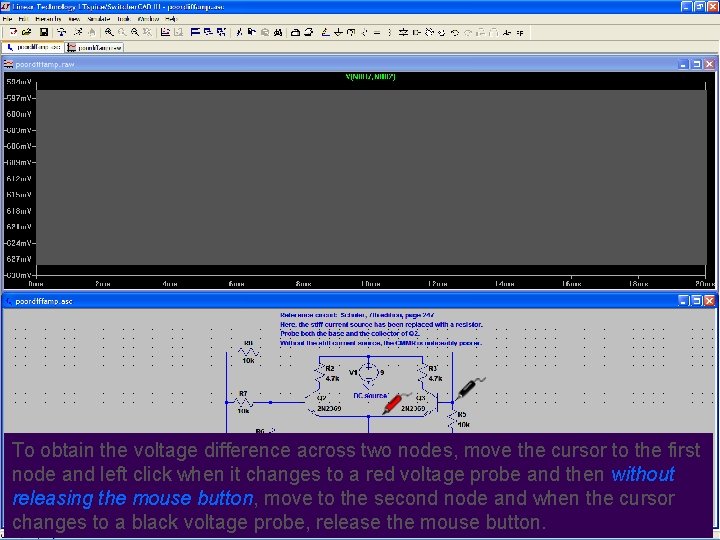The image size is (720, 540).
Task: Open the File menu
Action: (7, 19)
